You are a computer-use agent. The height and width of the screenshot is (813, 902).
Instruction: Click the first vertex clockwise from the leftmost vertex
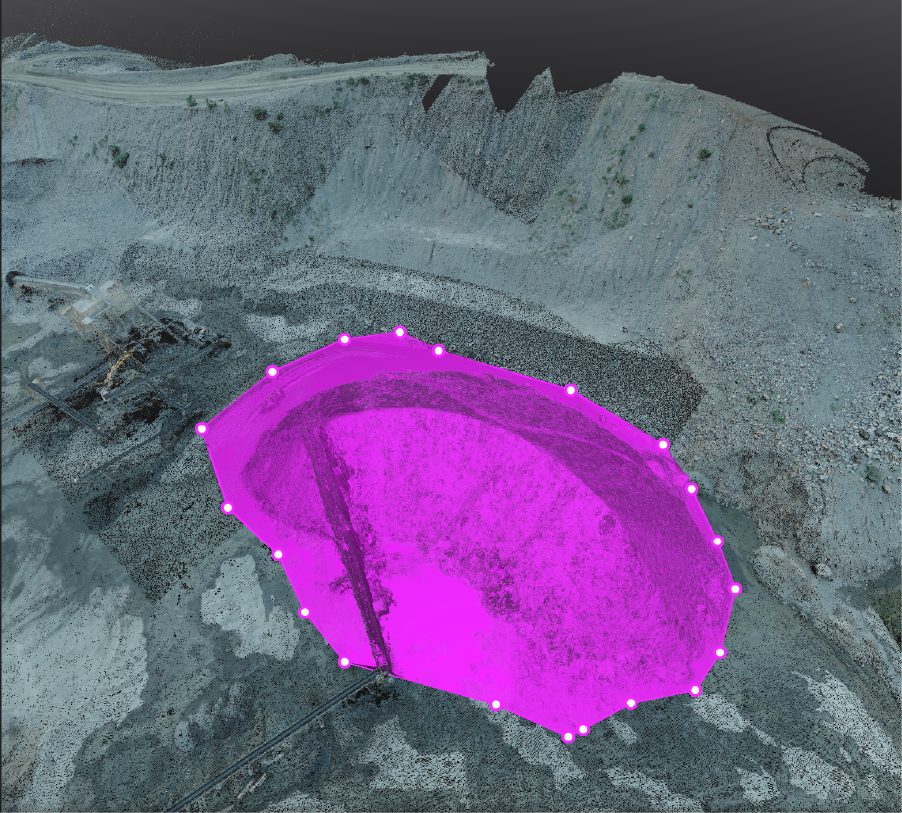(271, 371)
